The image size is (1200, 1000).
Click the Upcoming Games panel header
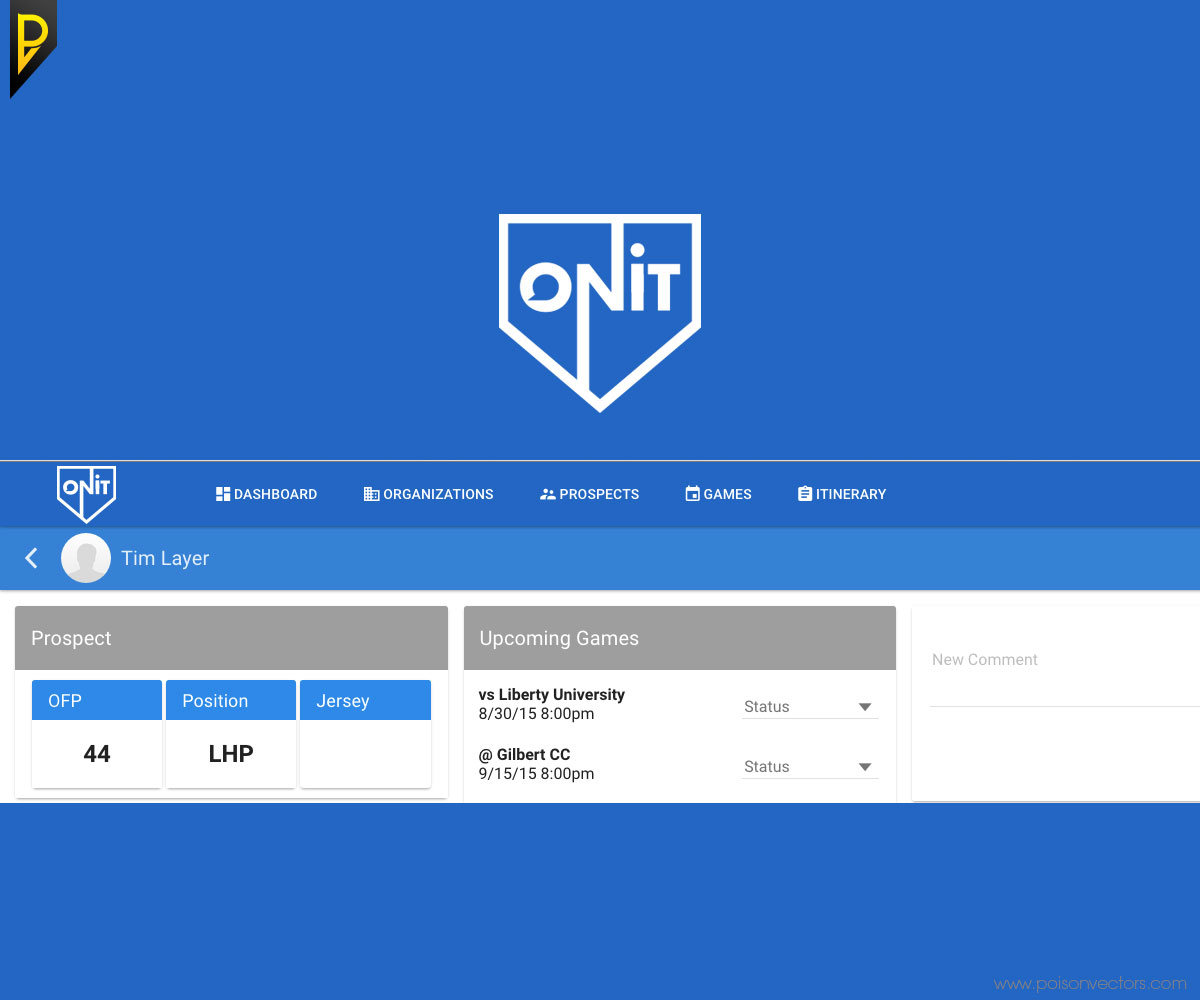[680, 638]
